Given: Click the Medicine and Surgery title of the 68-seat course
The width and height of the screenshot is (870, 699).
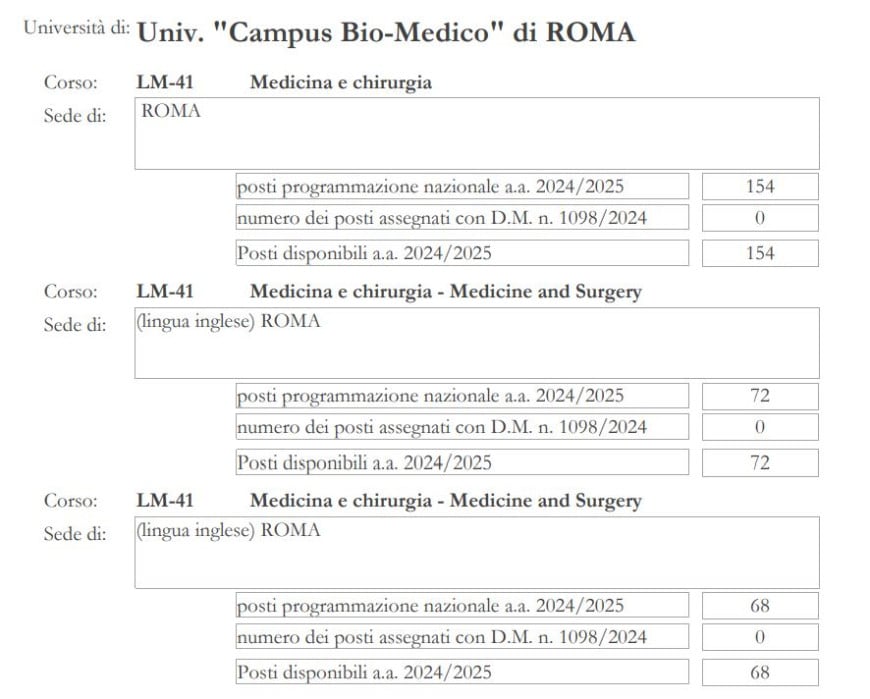Looking at the screenshot, I should (x=445, y=501).
